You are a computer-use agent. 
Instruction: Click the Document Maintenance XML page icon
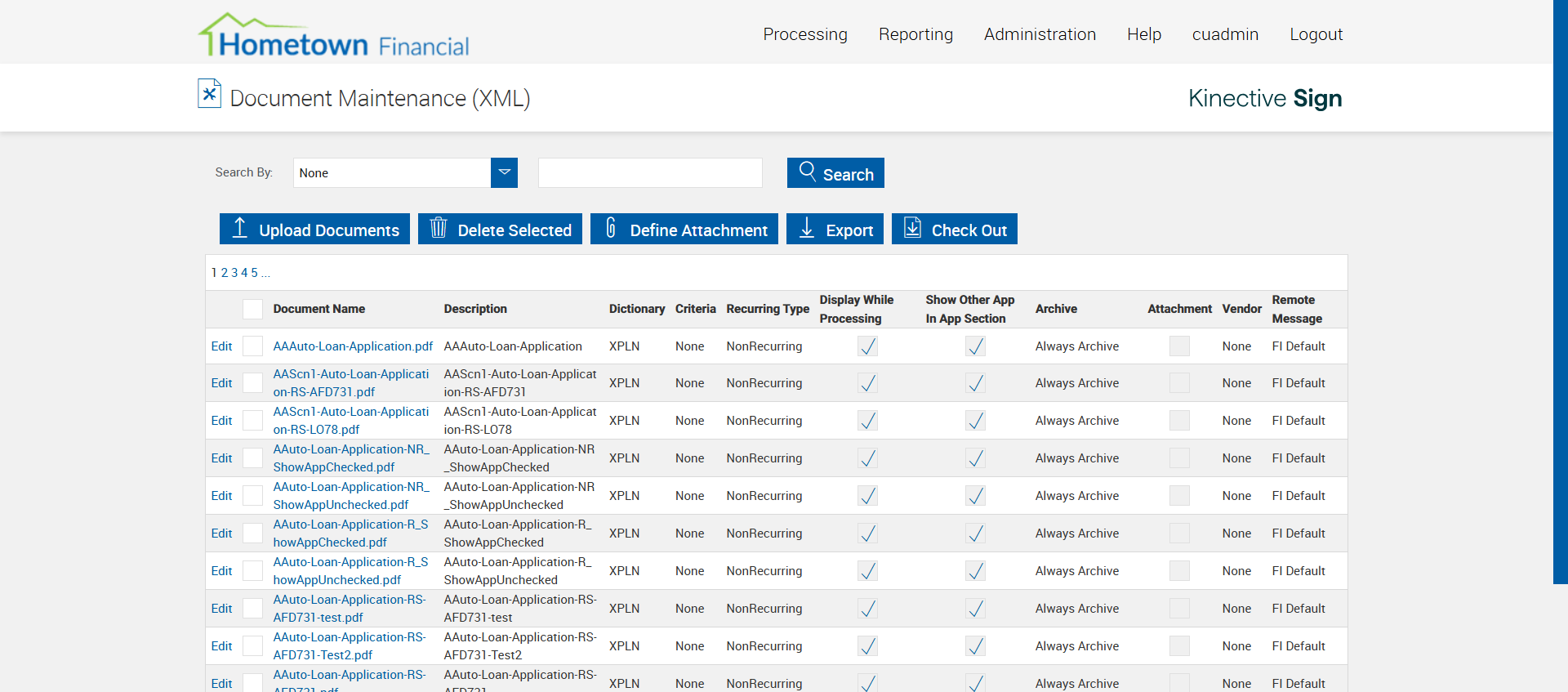pyautogui.click(x=209, y=94)
